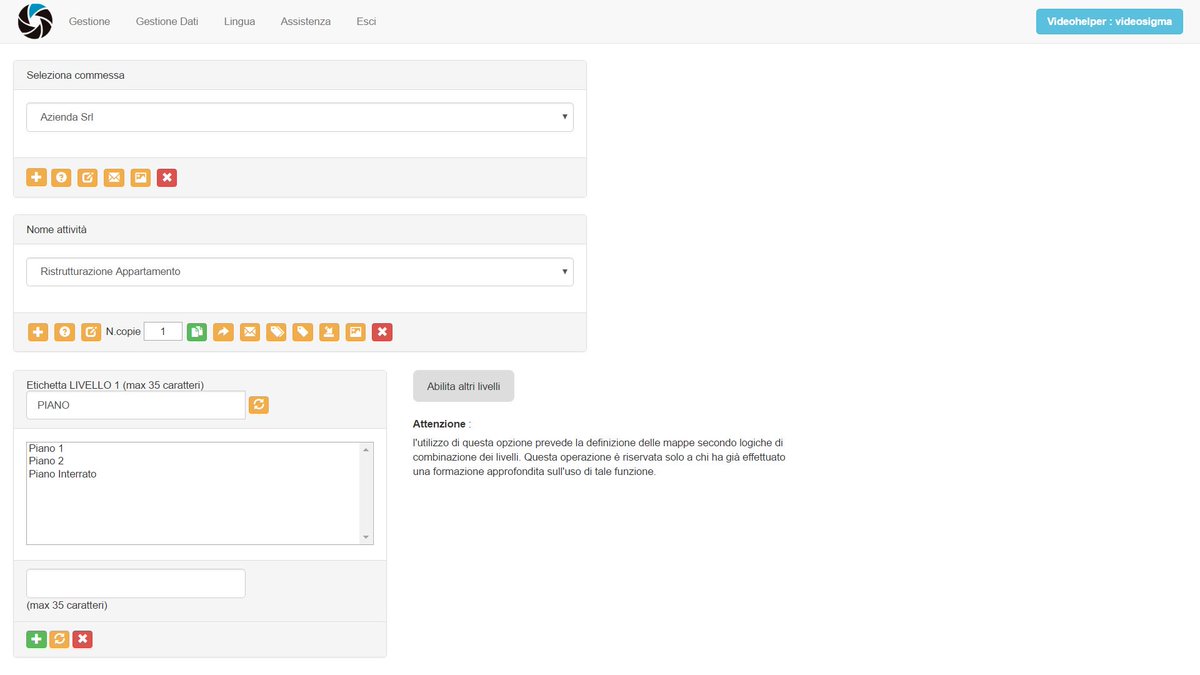Image resolution: width=1200 pixels, height=675 pixels.
Task: Open help for Seleziona commessa section
Action: point(62,177)
